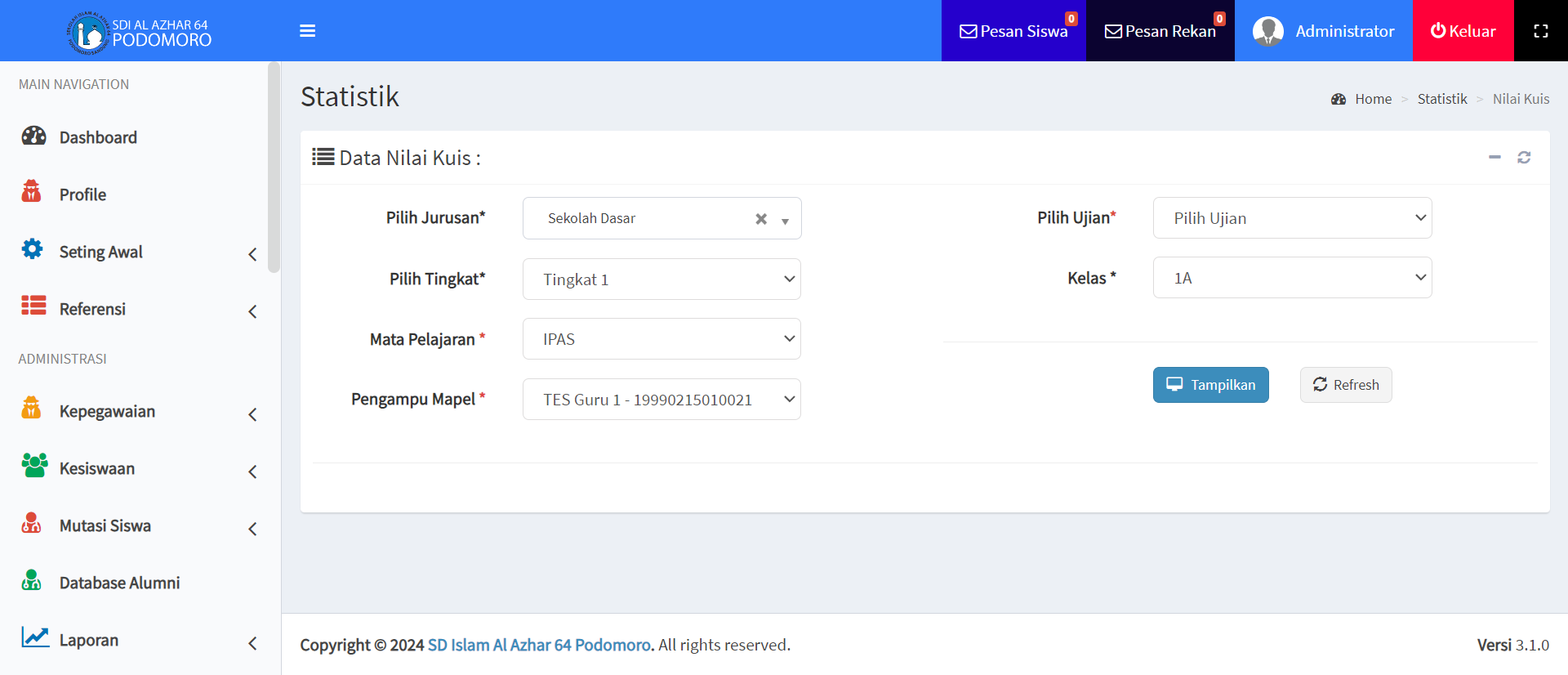The image size is (1568, 675).
Task: Click the school logo in the header
Action: pyautogui.click(x=88, y=33)
